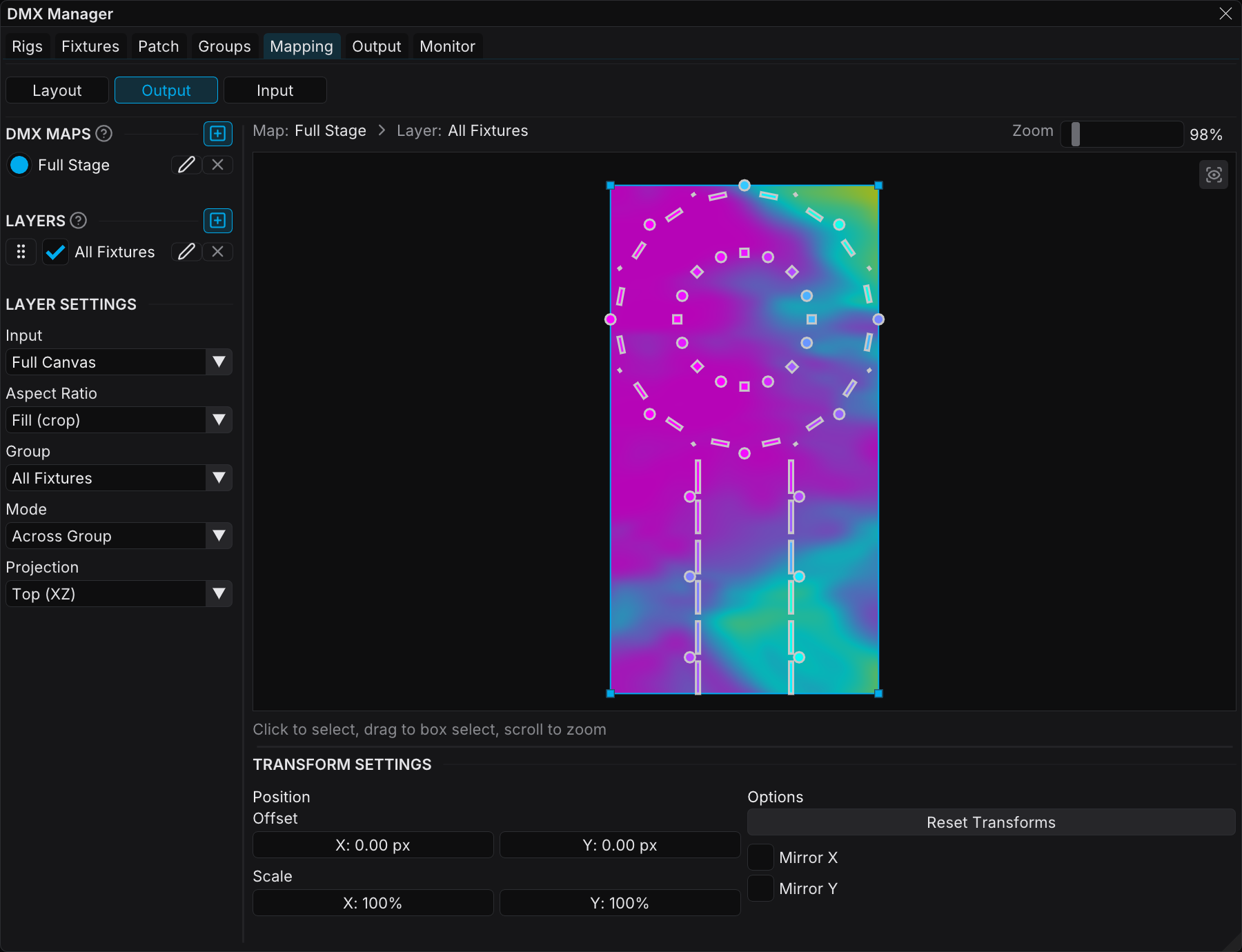Click the fit-to-view icon in canvas
The height and width of the screenshot is (952, 1242).
point(1214,175)
